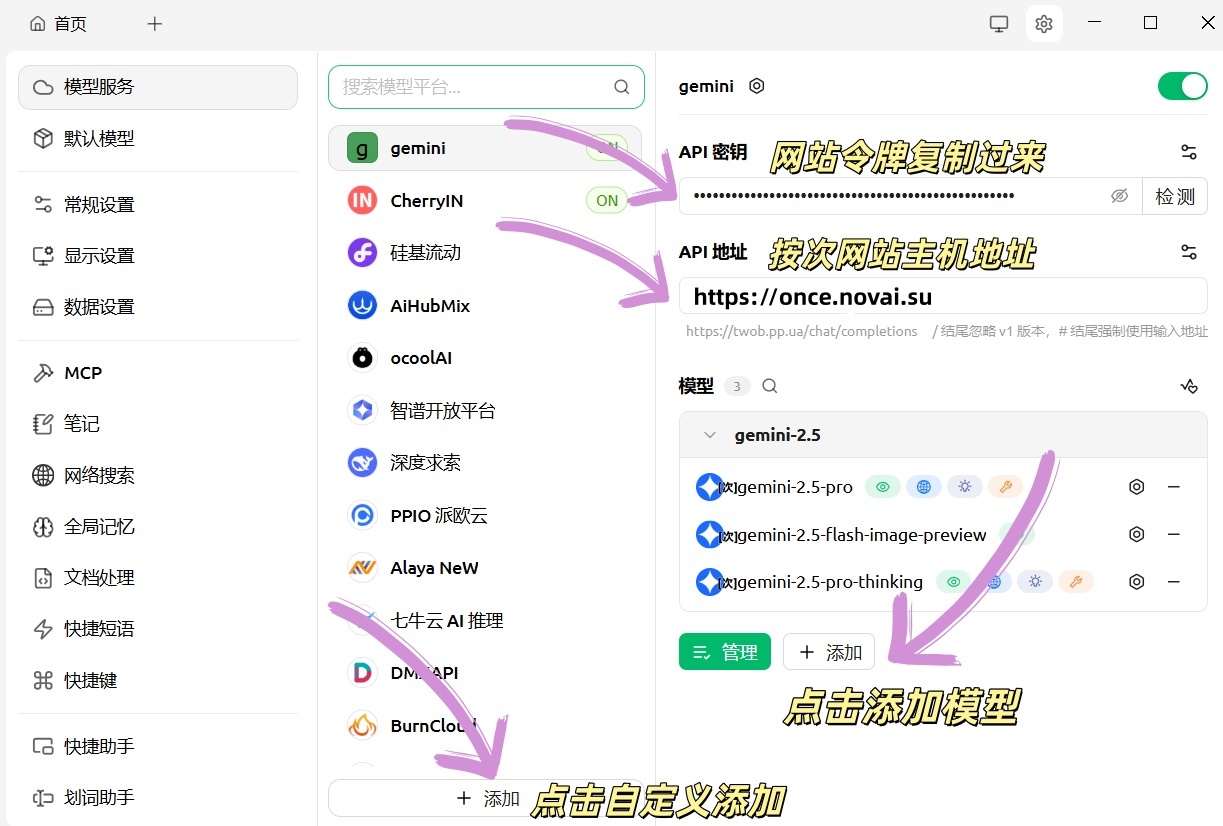The image size is (1223, 826).
Task: Click the API address settings slider icon
Action: pos(1188,252)
